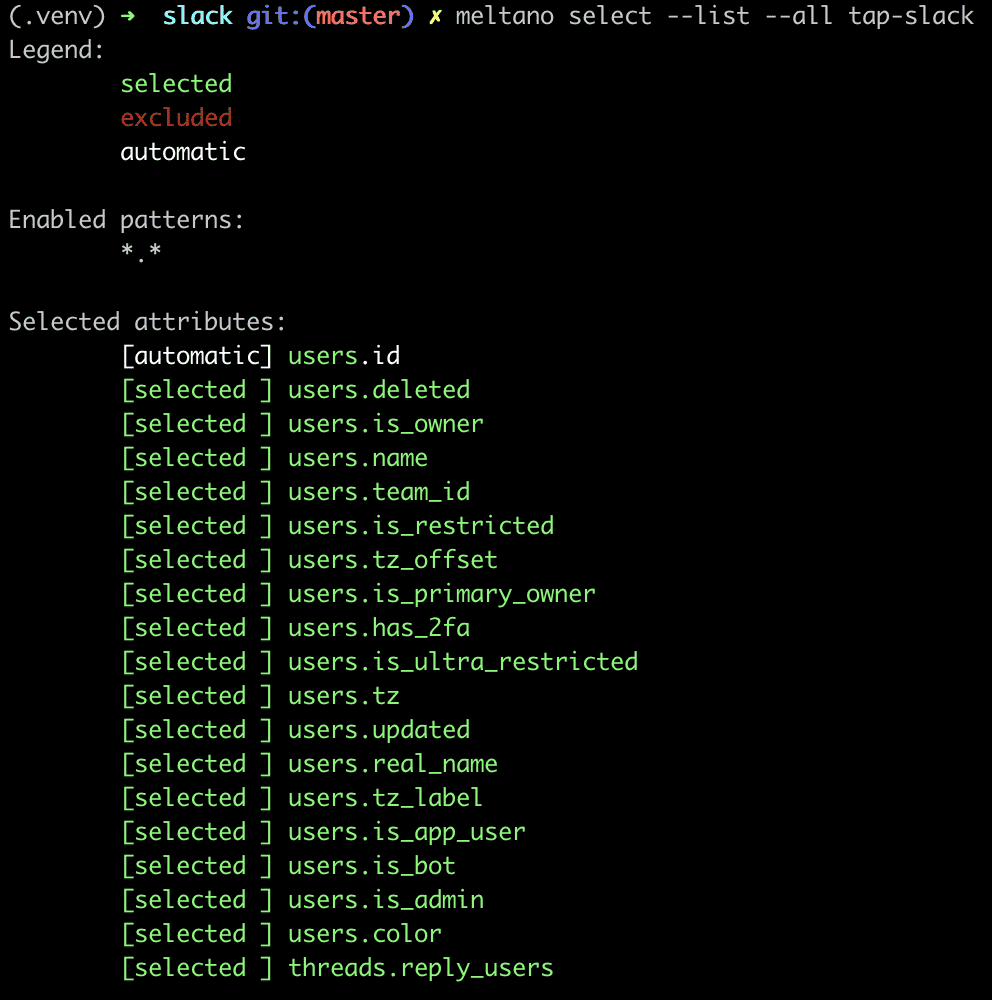This screenshot has width=992, height=1000.
Task: Click the users.color attribute text
Action: pyautogui.click(x=364, y=934)
